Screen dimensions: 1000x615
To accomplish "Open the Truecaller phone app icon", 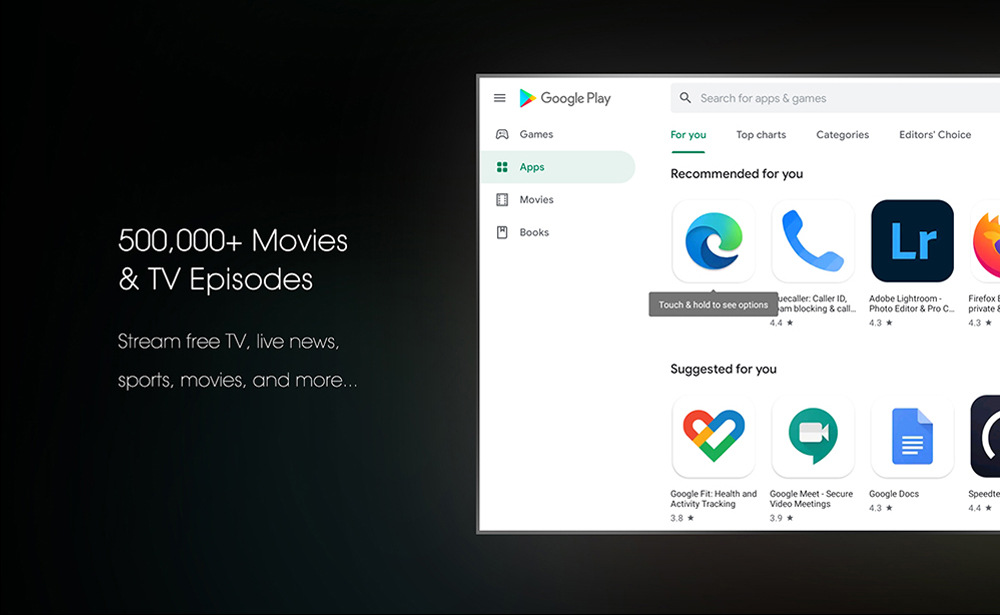I will pos(812,241).
